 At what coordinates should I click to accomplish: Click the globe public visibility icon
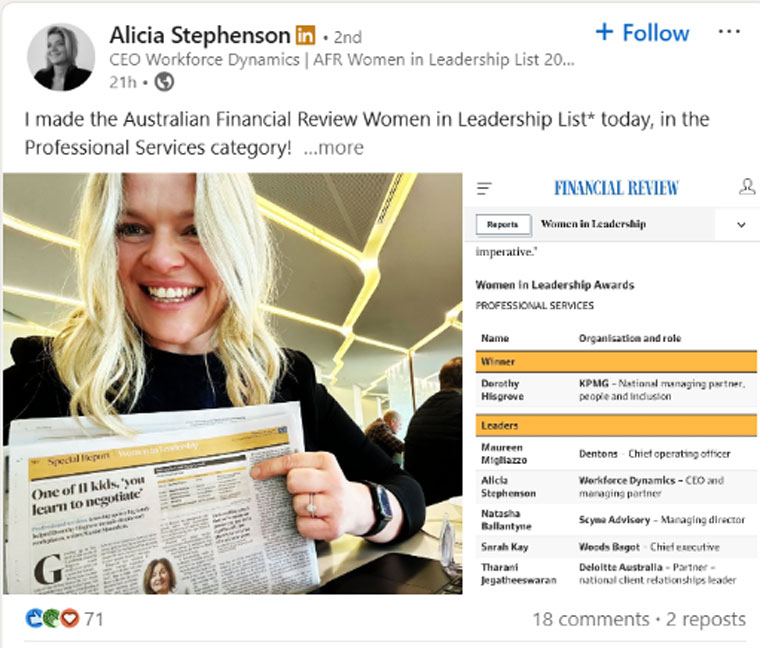pyautogui.click(x=164, y=82)
